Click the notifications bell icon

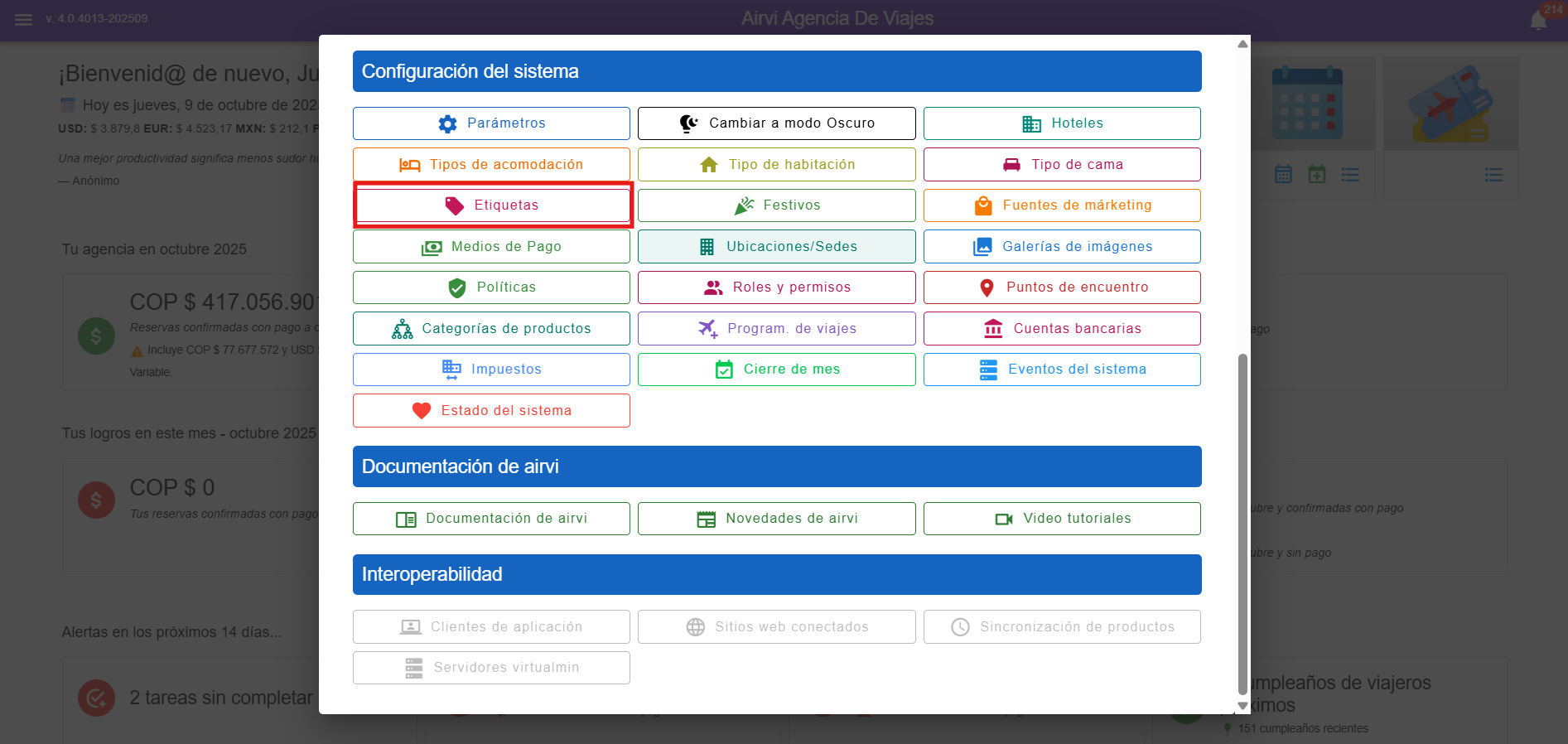tap(1538, 21)
